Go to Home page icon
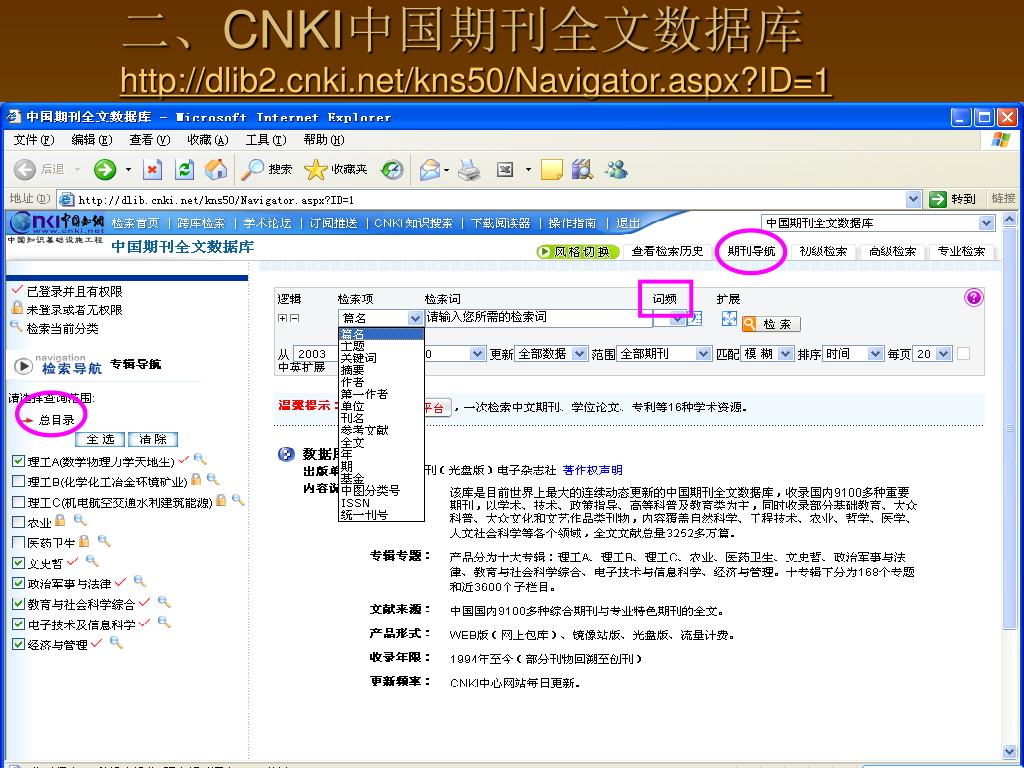The image size is (1024, 768). pos(216,170)
